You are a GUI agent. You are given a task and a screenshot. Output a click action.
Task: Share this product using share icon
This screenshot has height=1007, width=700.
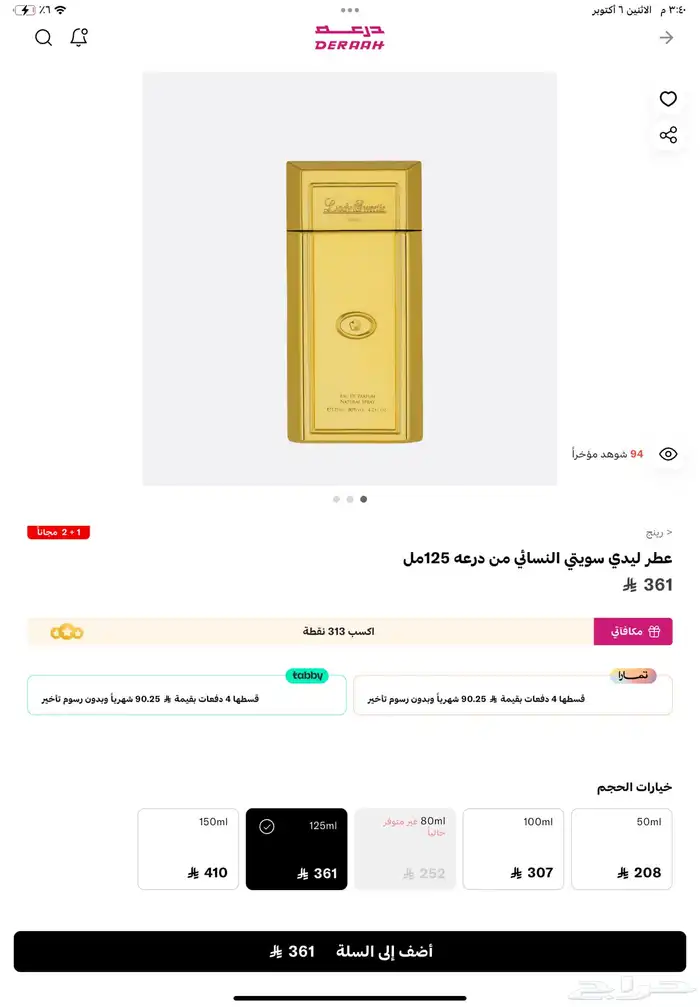click(x=669, y=135)
